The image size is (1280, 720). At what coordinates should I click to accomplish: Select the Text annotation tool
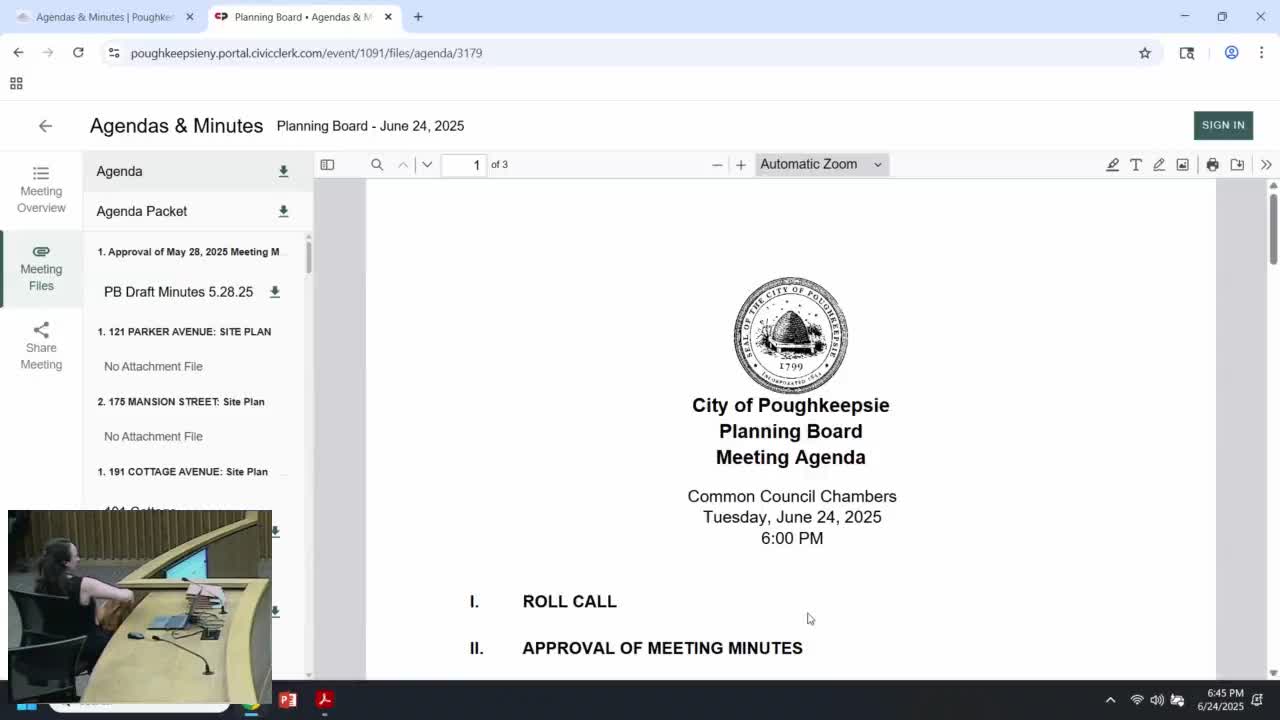pyautogui.click(x=1136, y=164)
